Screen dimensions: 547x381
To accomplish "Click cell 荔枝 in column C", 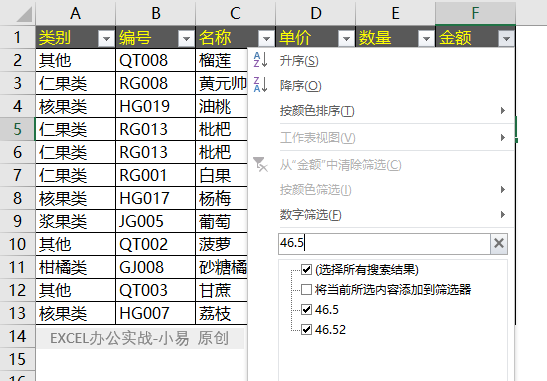I will click(x=222, y=314).
